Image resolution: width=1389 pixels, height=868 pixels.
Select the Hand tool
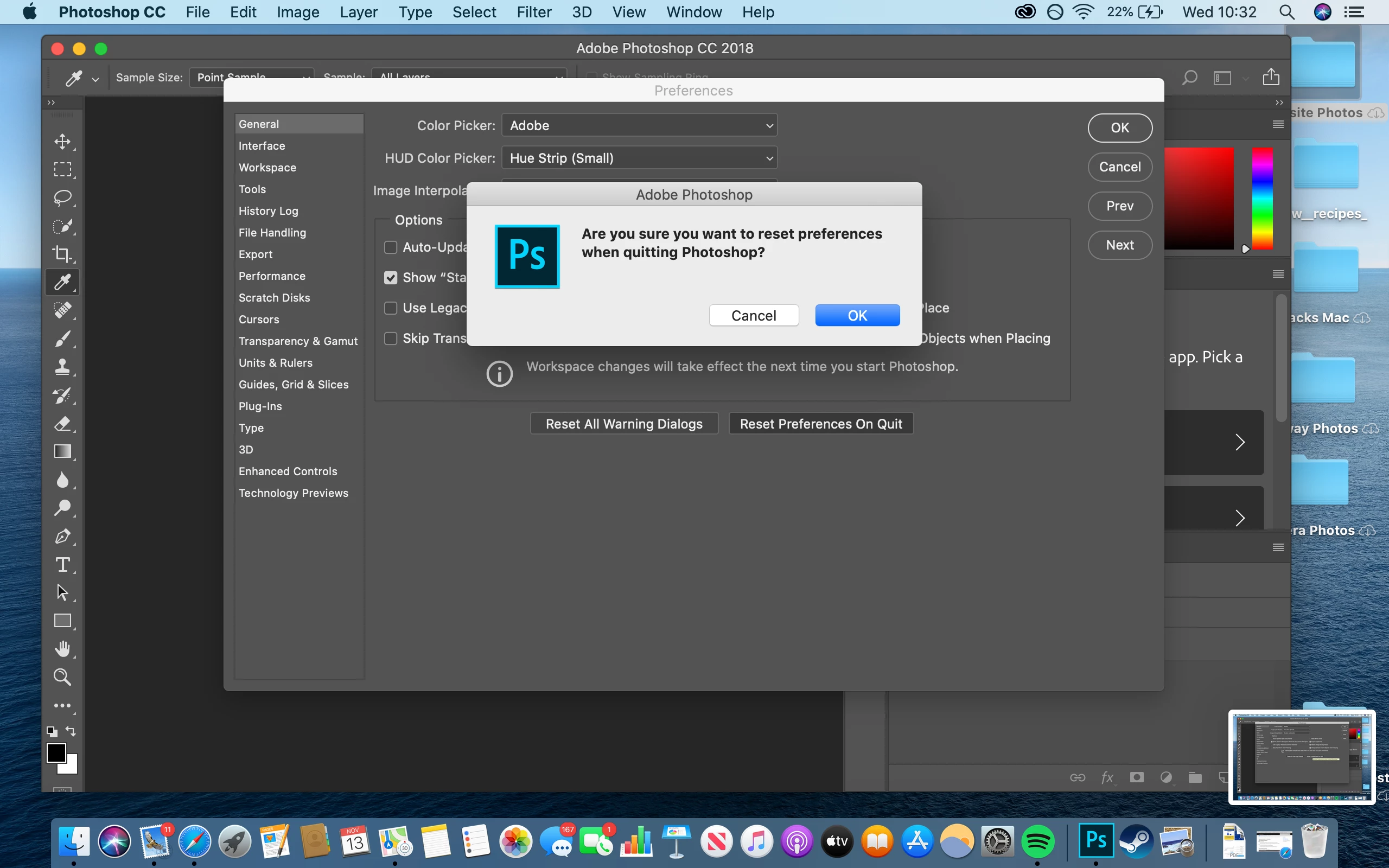pos(62,649)
